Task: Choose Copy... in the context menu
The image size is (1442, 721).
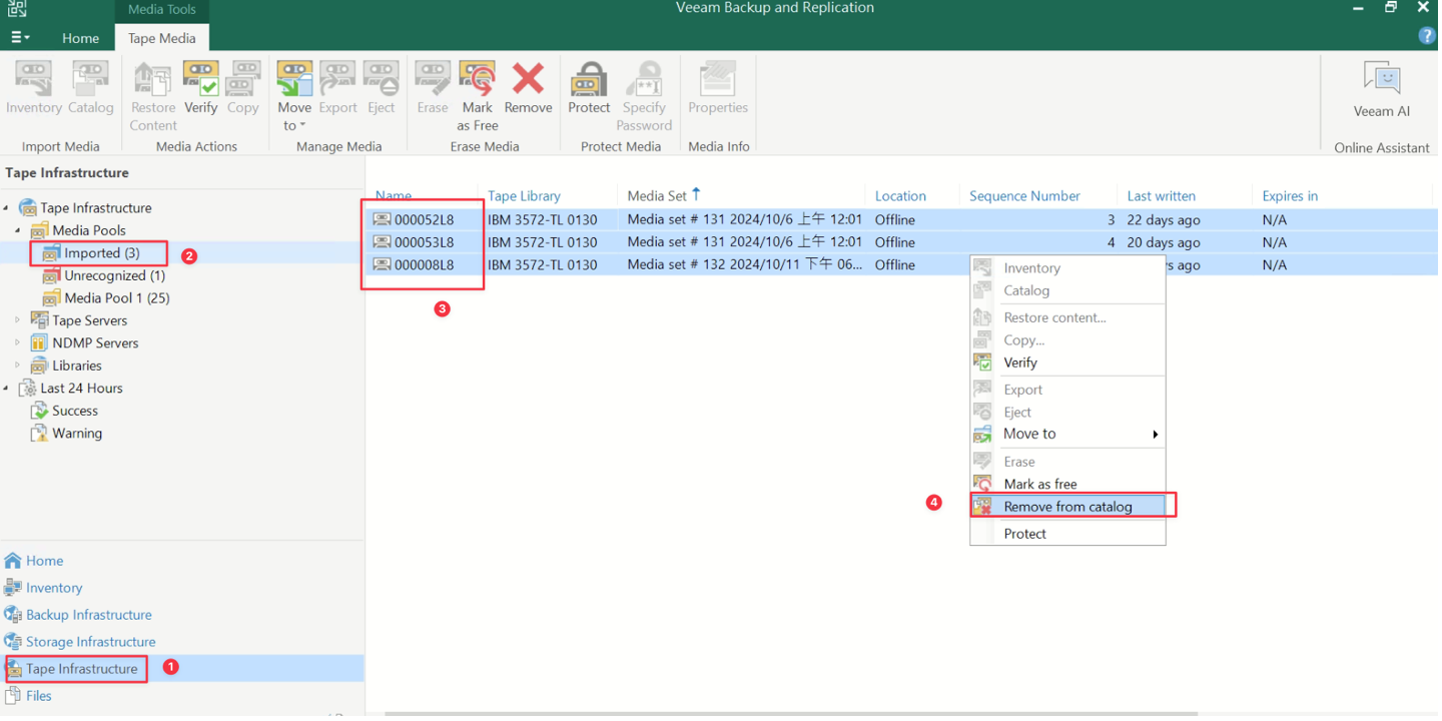Action: coord(1068,341)
